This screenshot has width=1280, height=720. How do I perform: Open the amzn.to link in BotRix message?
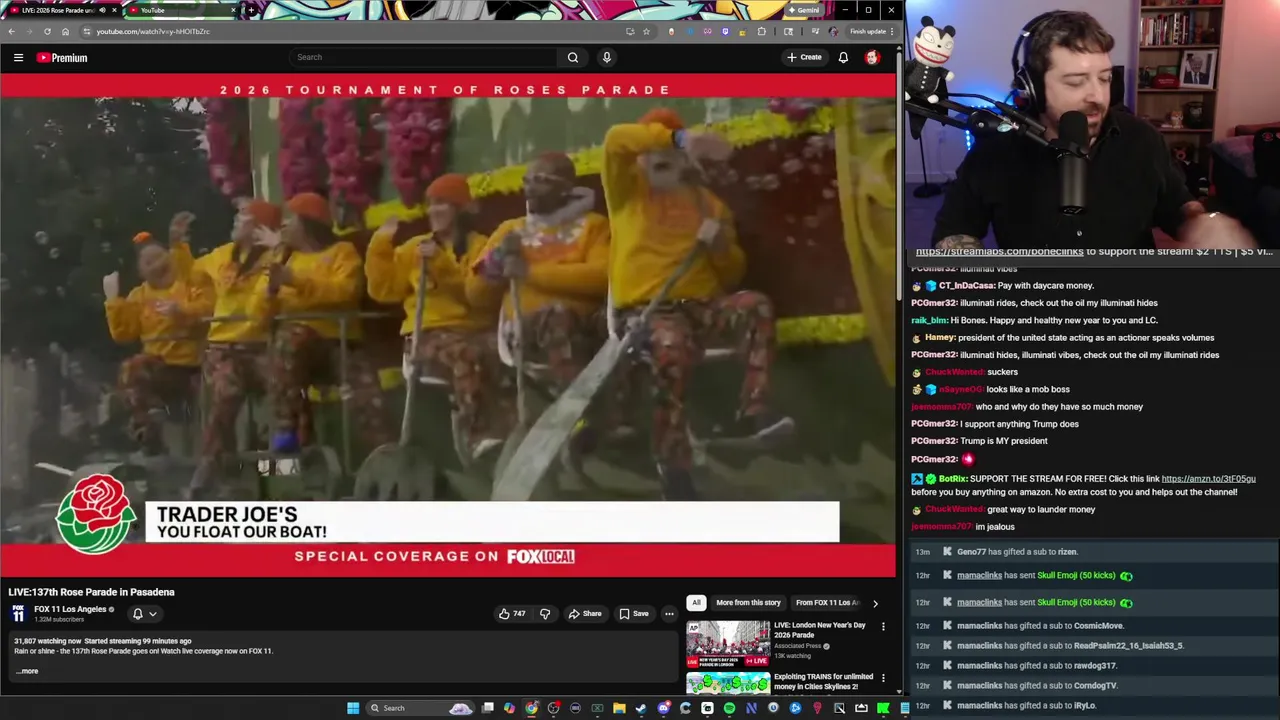coord(1208,479)
